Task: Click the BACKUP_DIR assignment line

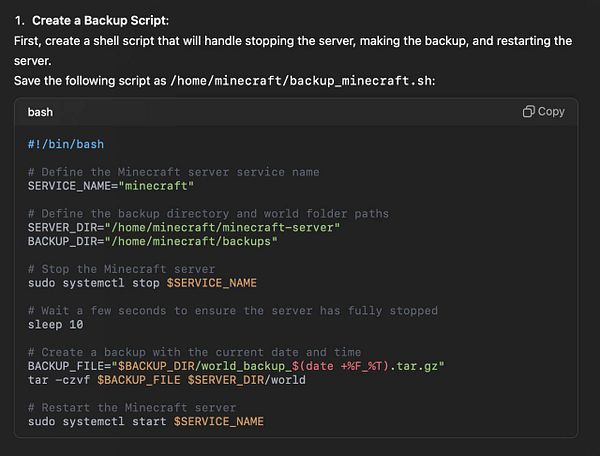Action: tap(152, 241)
